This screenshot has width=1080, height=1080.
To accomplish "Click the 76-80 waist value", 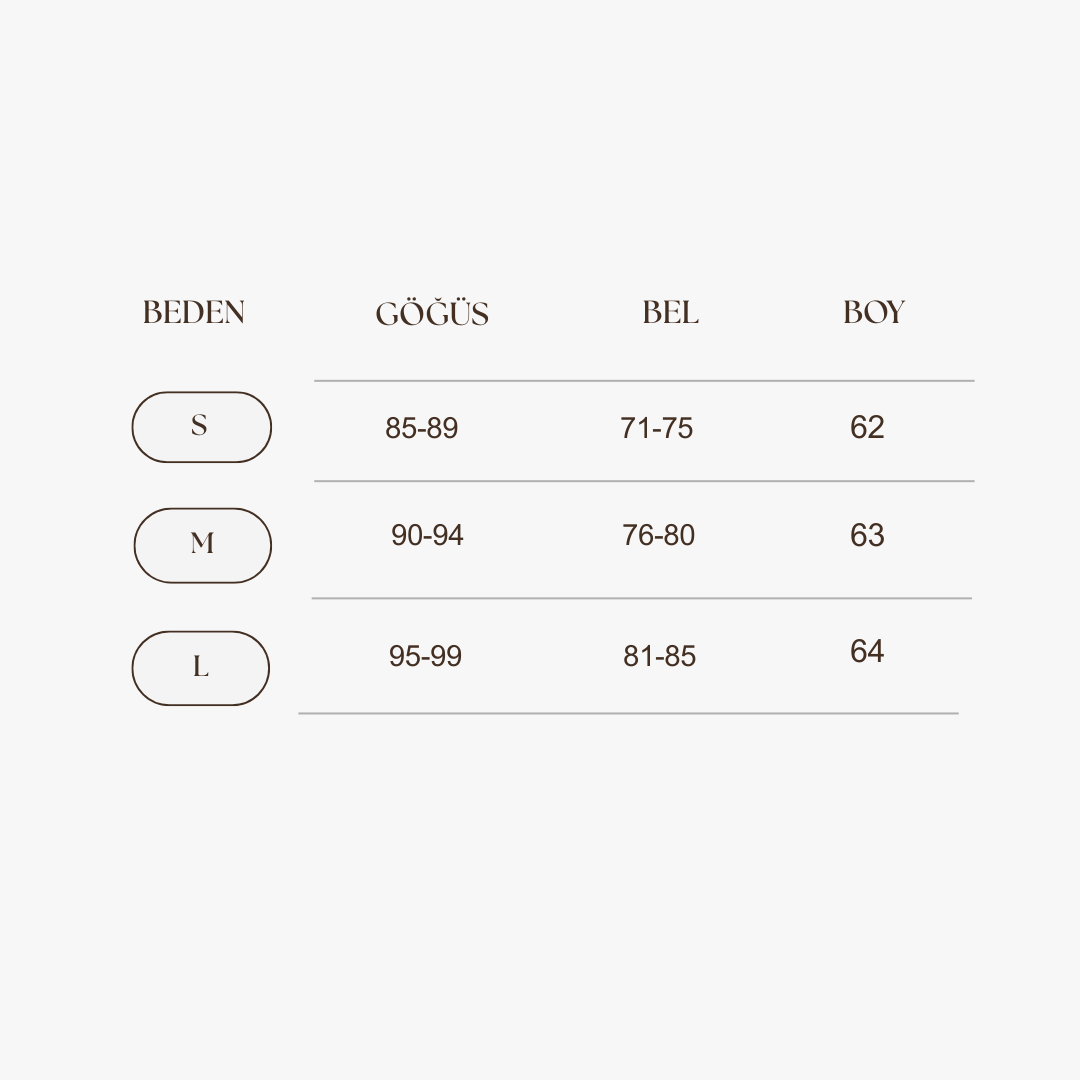I will pyautogui.click(x=658, y=535).
